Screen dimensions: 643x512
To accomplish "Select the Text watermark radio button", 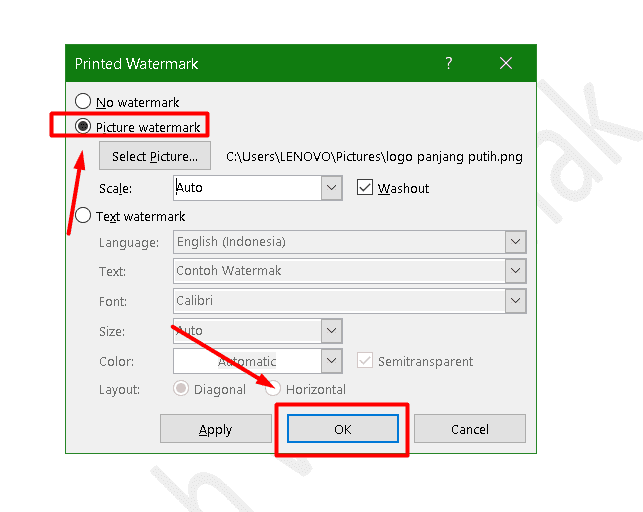I will point(84,216).
